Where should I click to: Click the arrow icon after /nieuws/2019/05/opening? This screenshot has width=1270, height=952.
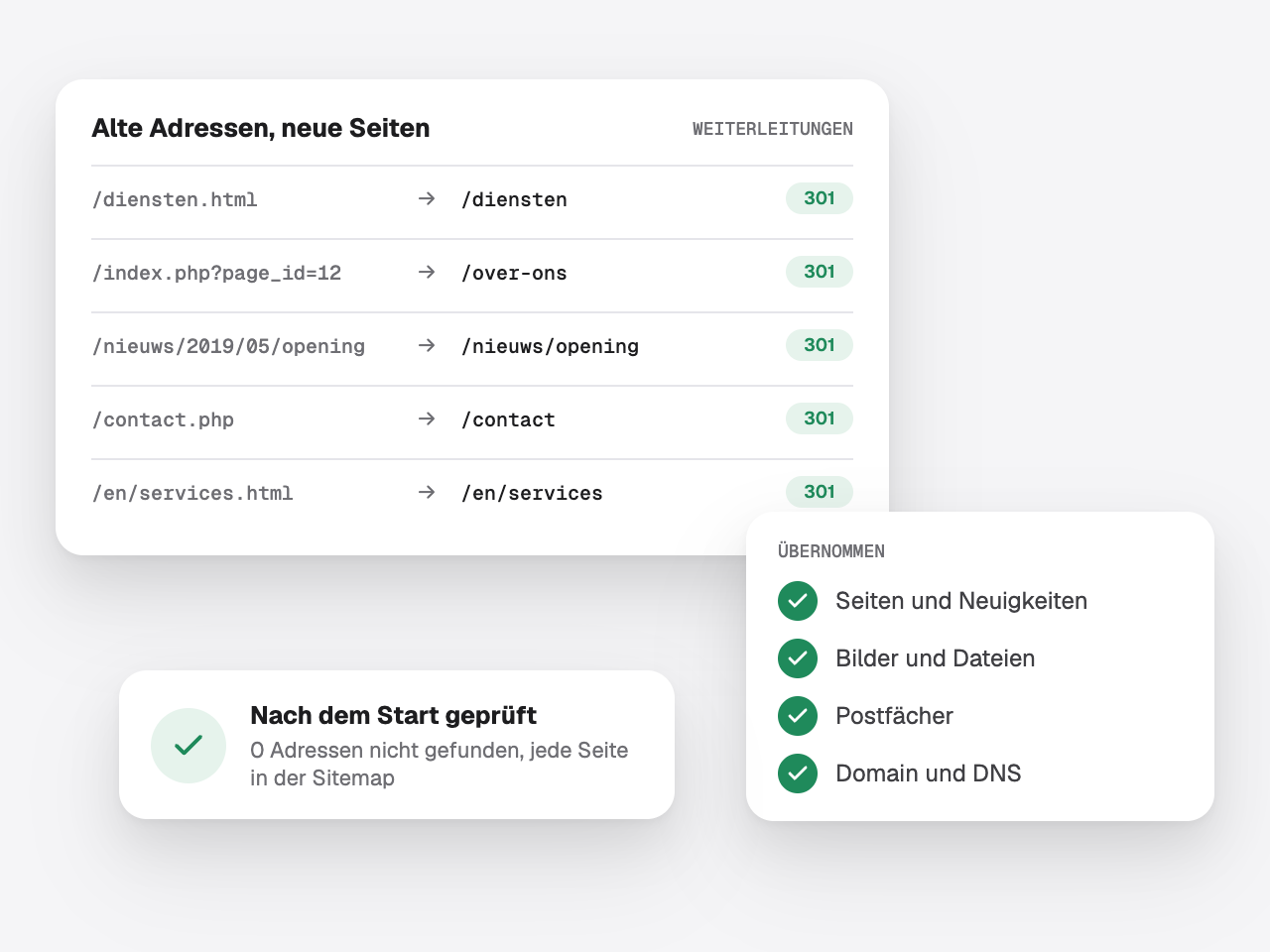[x=427, y=346]
